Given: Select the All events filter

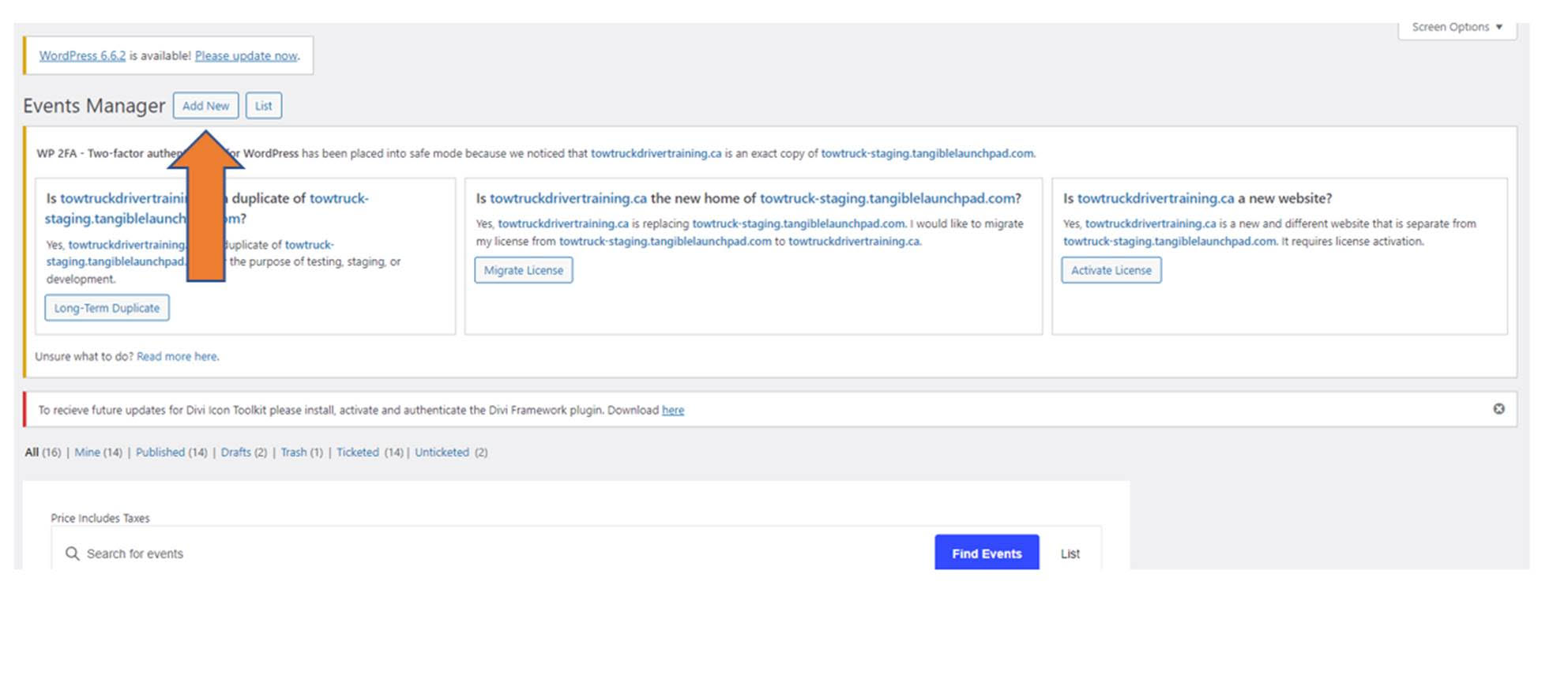Looking at the screenshot, I should pyautogui.click(x=32, y=452).
